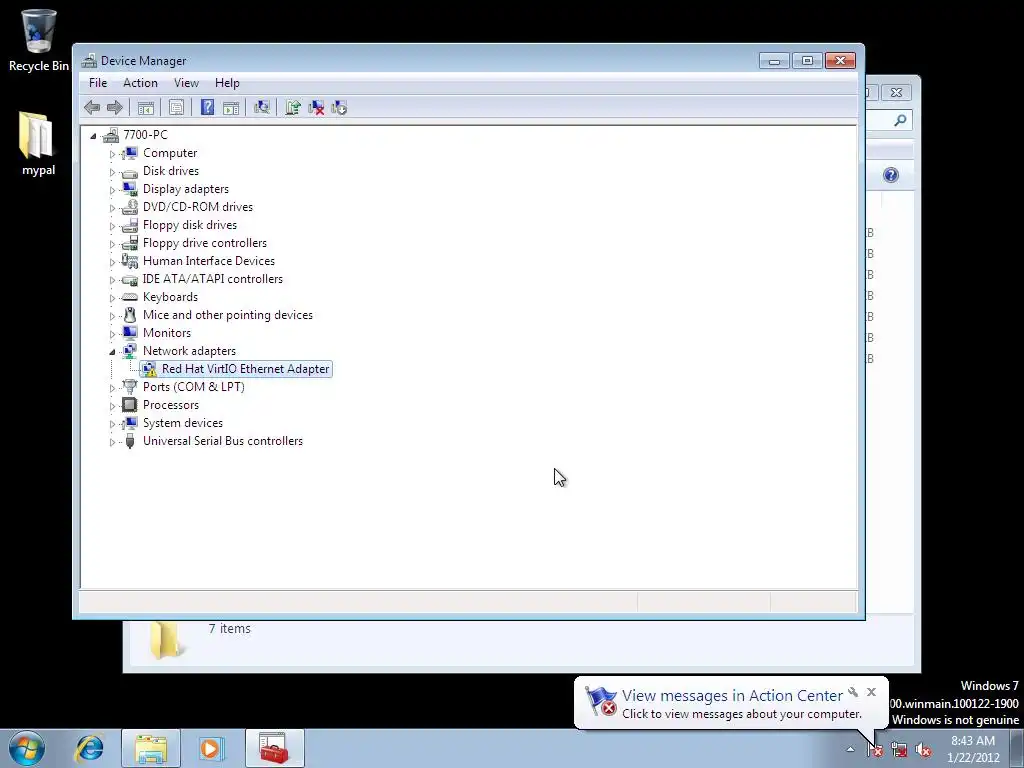Expand the Processors category
The image size is (1024, 768).
click(x=112, y=406)
